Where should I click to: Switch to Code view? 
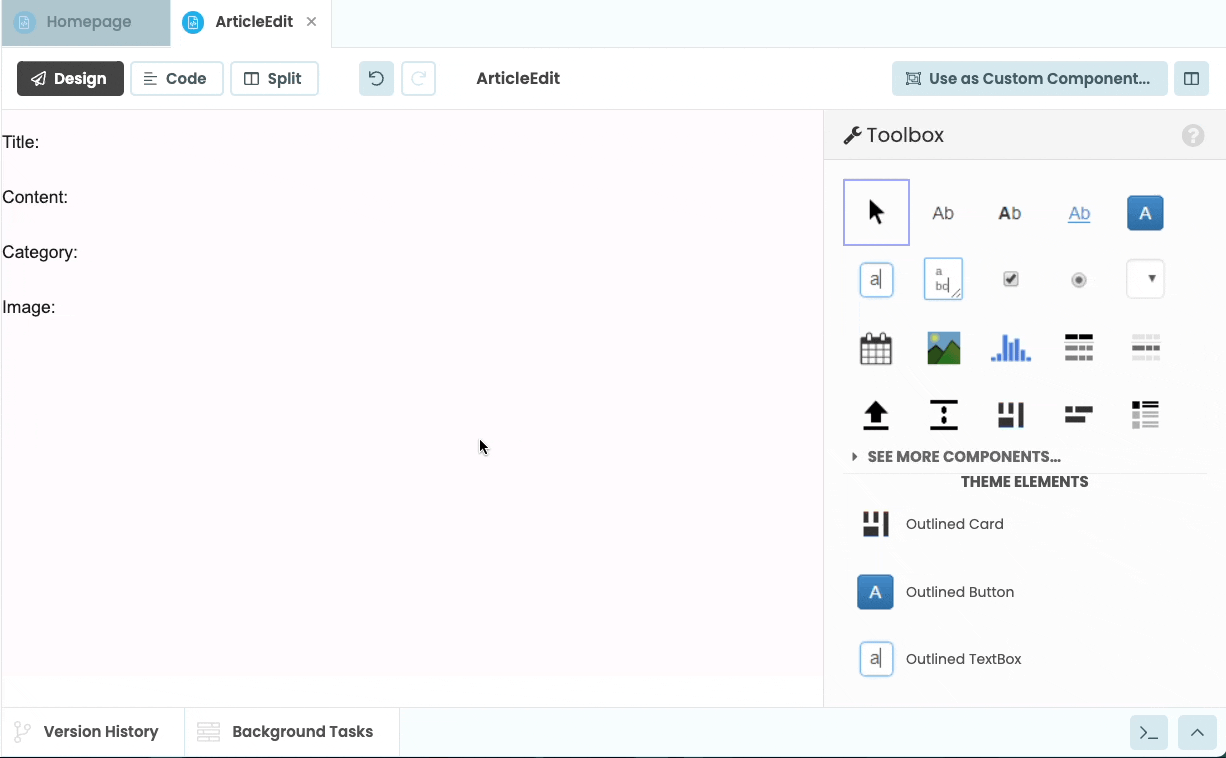(176, 79)
